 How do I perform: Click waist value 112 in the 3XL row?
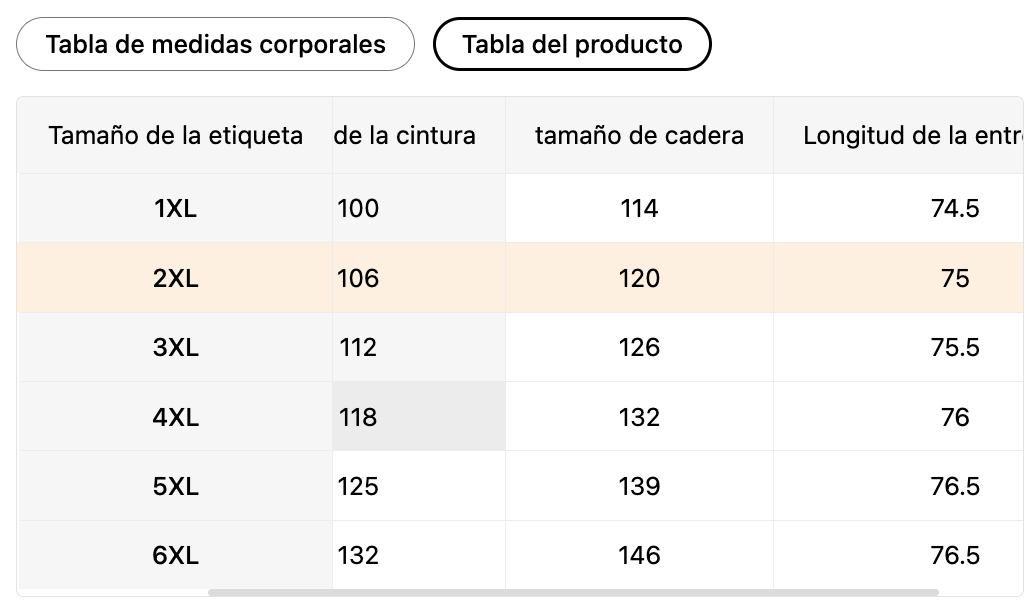(358, 347)
